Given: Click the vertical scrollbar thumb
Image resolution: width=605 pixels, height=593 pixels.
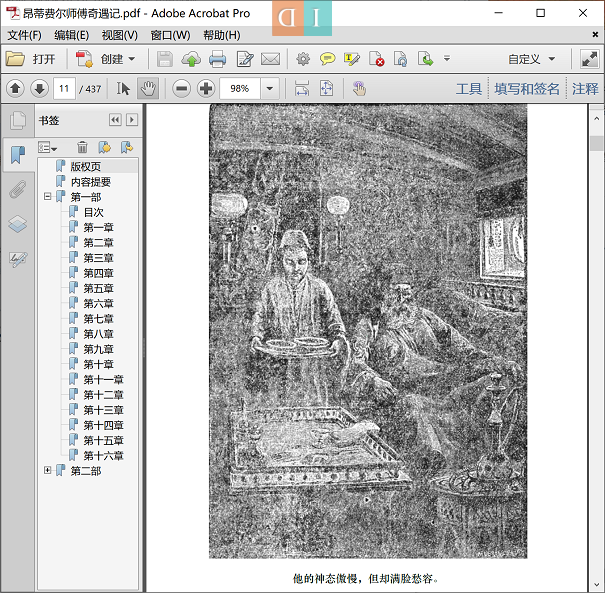Looking at the screenshot, I should pos(596,144).
